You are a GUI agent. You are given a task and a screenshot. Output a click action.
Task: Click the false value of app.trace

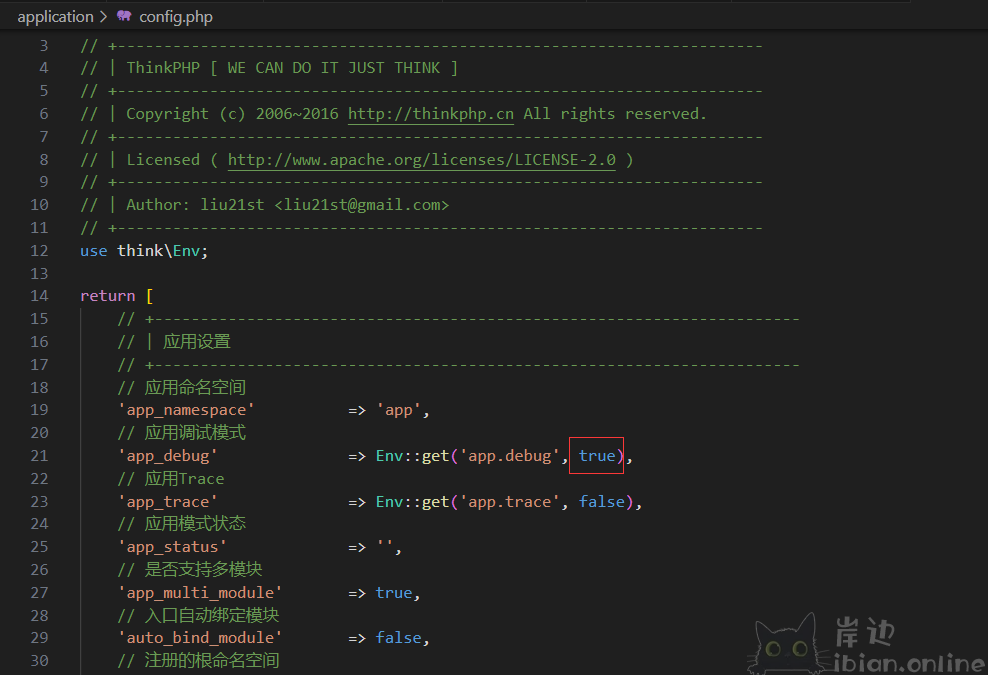[x=601, y=502]
